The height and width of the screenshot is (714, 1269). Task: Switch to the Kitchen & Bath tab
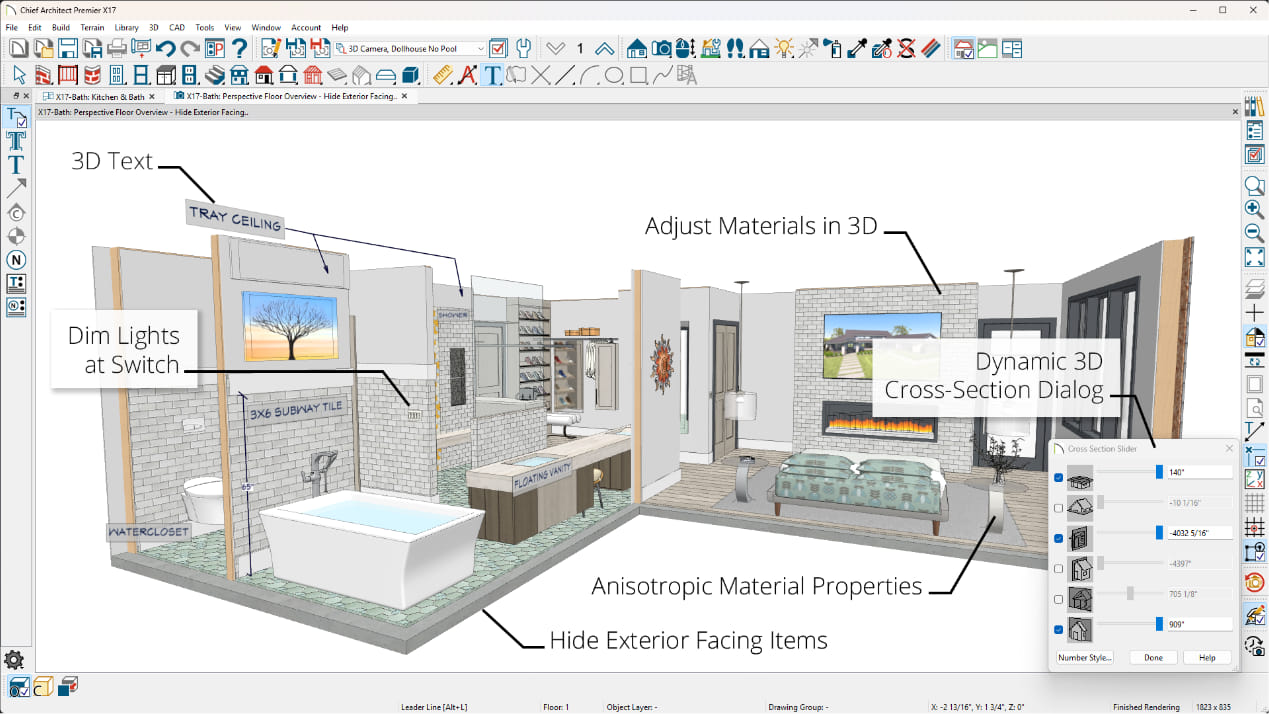[x=100, y=97]
